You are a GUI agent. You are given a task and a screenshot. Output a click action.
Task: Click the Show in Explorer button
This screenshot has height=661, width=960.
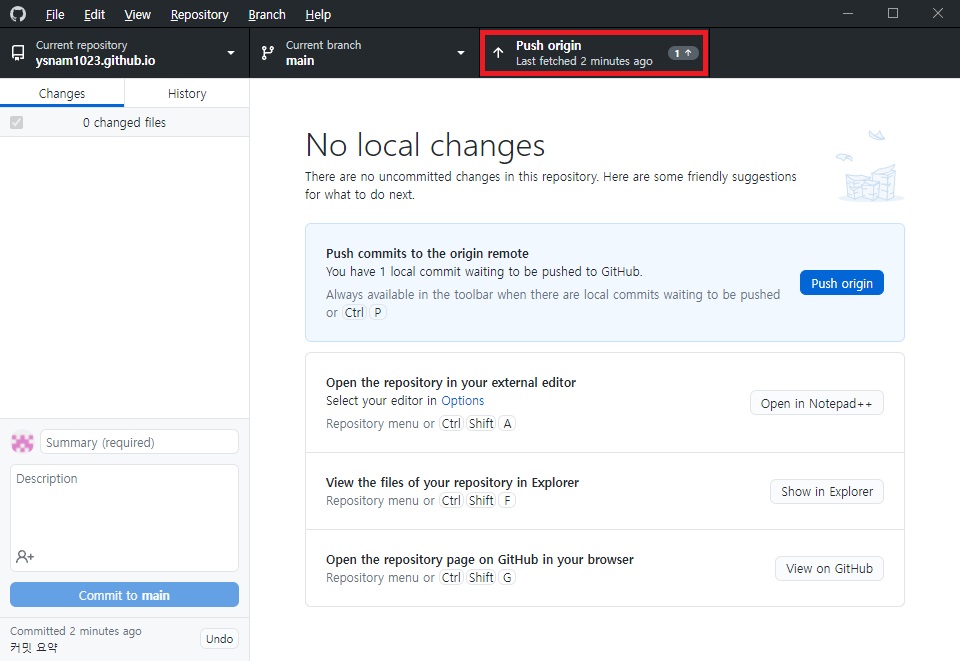pyautogui.click(x=826, y=491)
